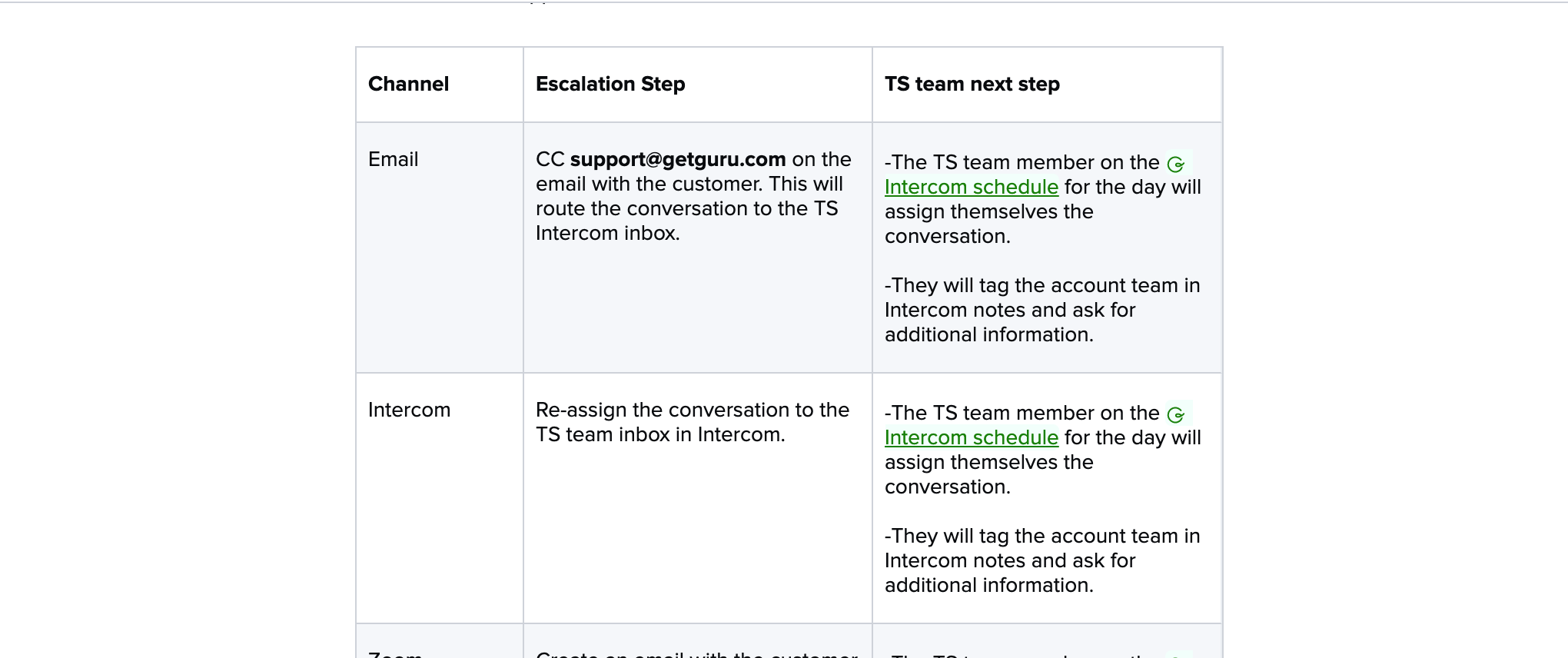Open Intercom schedule link in the Intercom row
Screen dimensions: 1568x658
[x=972, y=437]
